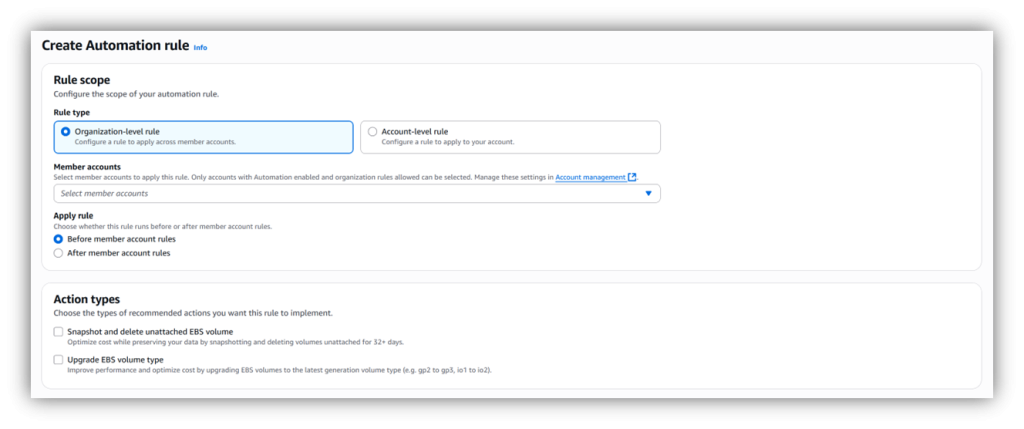Expand the member accounts dropdown arrow
Viewport: 1024px width, 429px height.
(648, 194)
